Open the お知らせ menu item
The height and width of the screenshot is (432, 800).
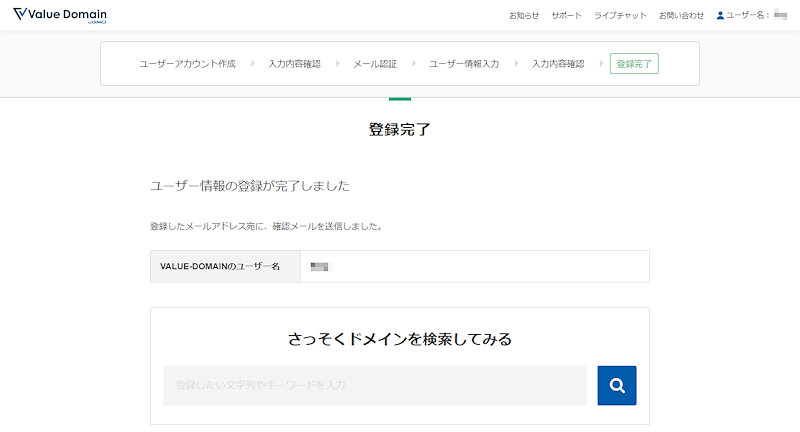(523, 15)
